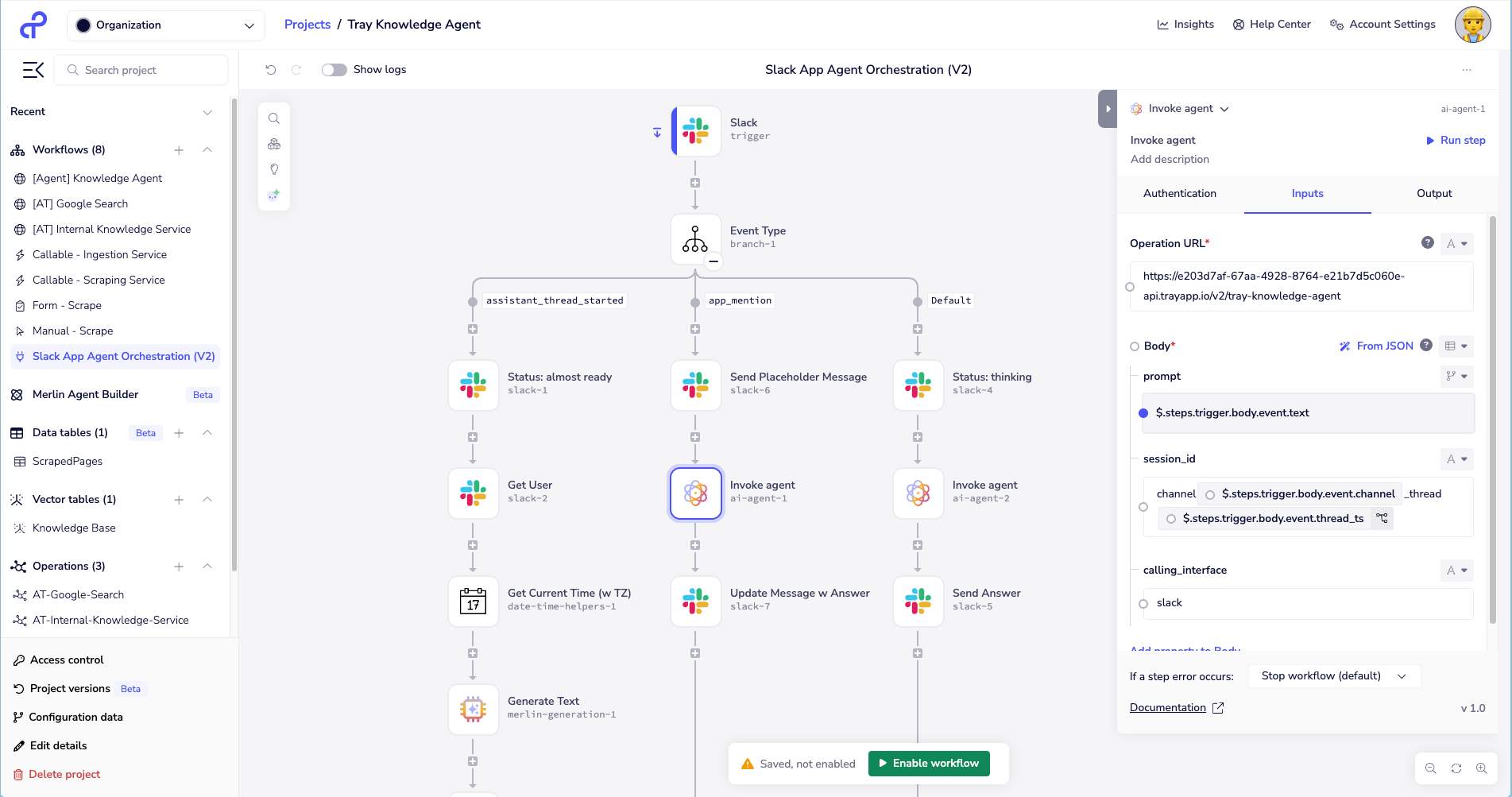Switch to the Authentication tab
The height and width of the screenshot is (797, 1512).
pos(1179,194)
